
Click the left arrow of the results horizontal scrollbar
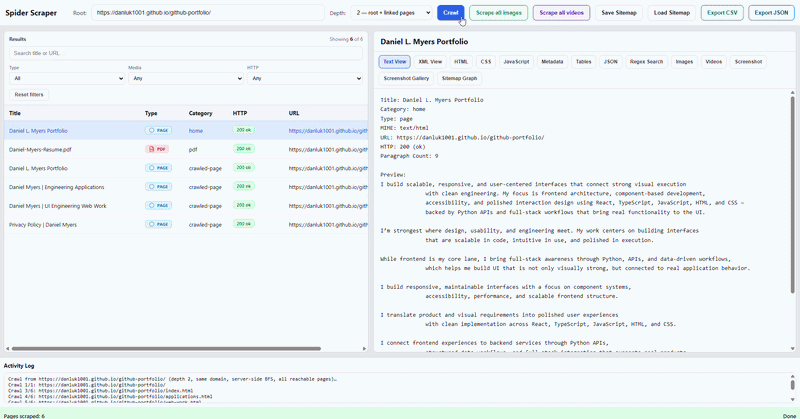coord(7,349)
